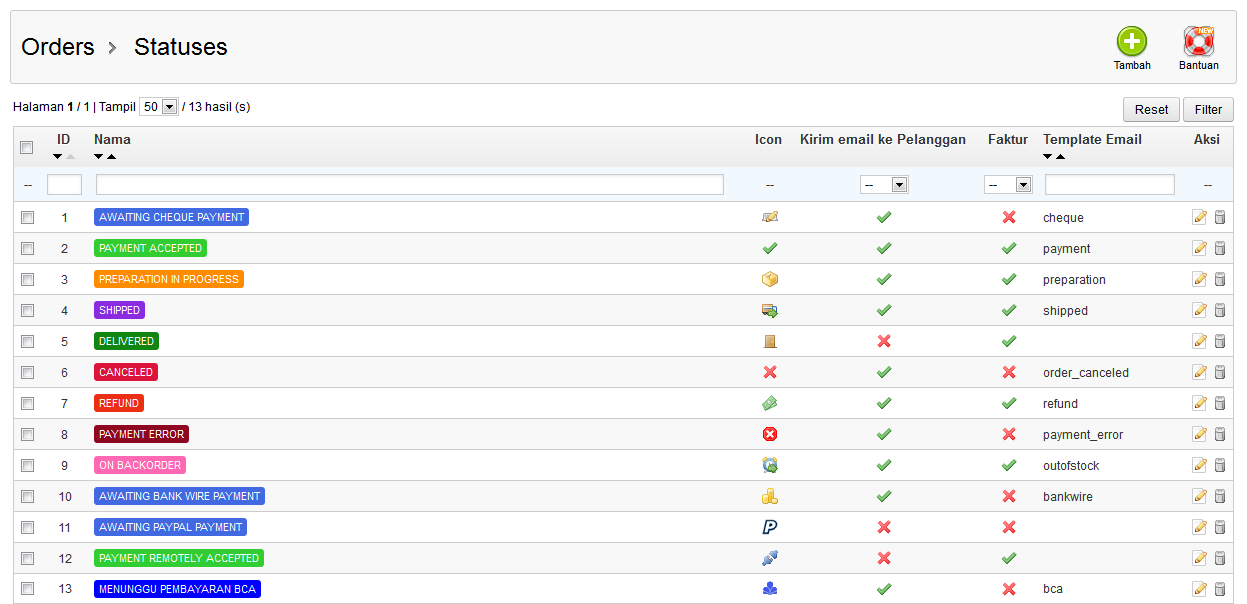Click the payment_error template text
The image size is (1247, 604).
click(x=1083, y=435)
